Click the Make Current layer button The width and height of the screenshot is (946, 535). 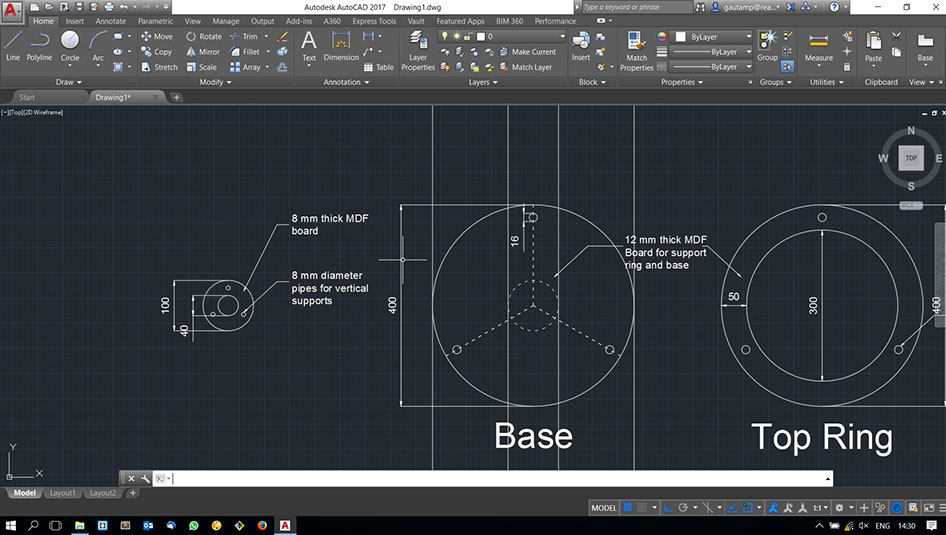click(532, 52)
